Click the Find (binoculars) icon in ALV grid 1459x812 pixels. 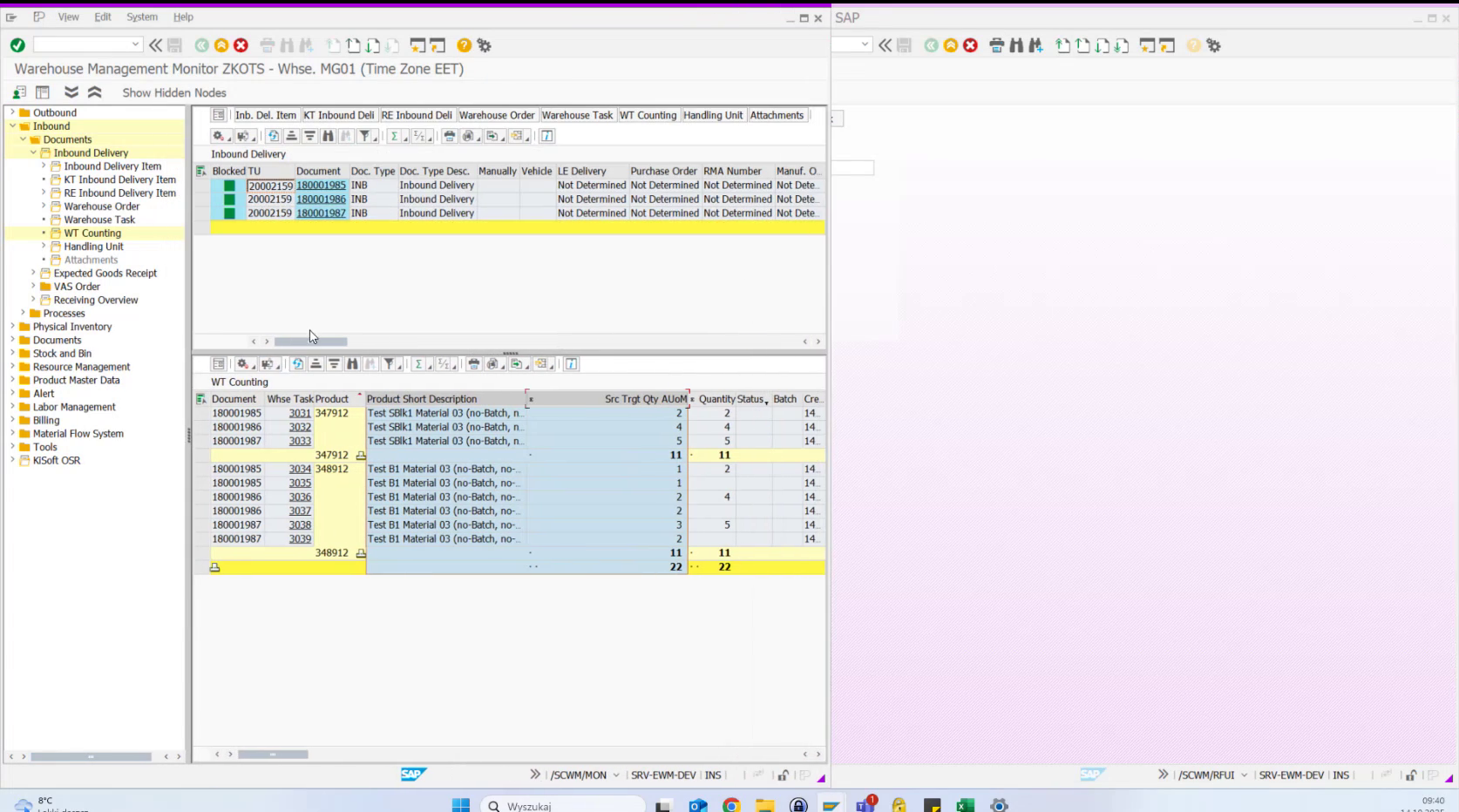click(328, 136)
